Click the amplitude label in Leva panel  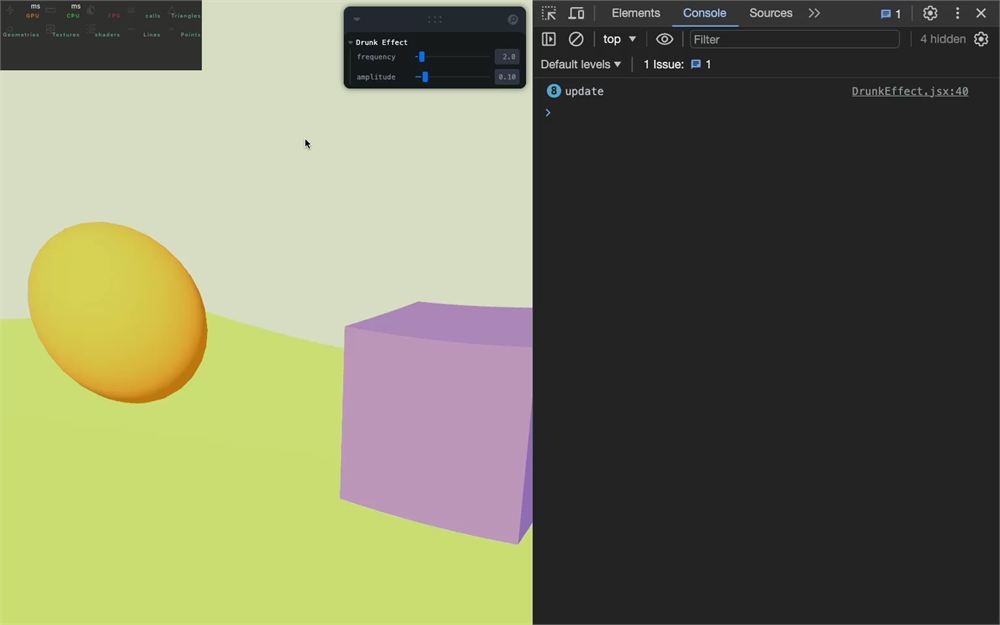(376, 77)
